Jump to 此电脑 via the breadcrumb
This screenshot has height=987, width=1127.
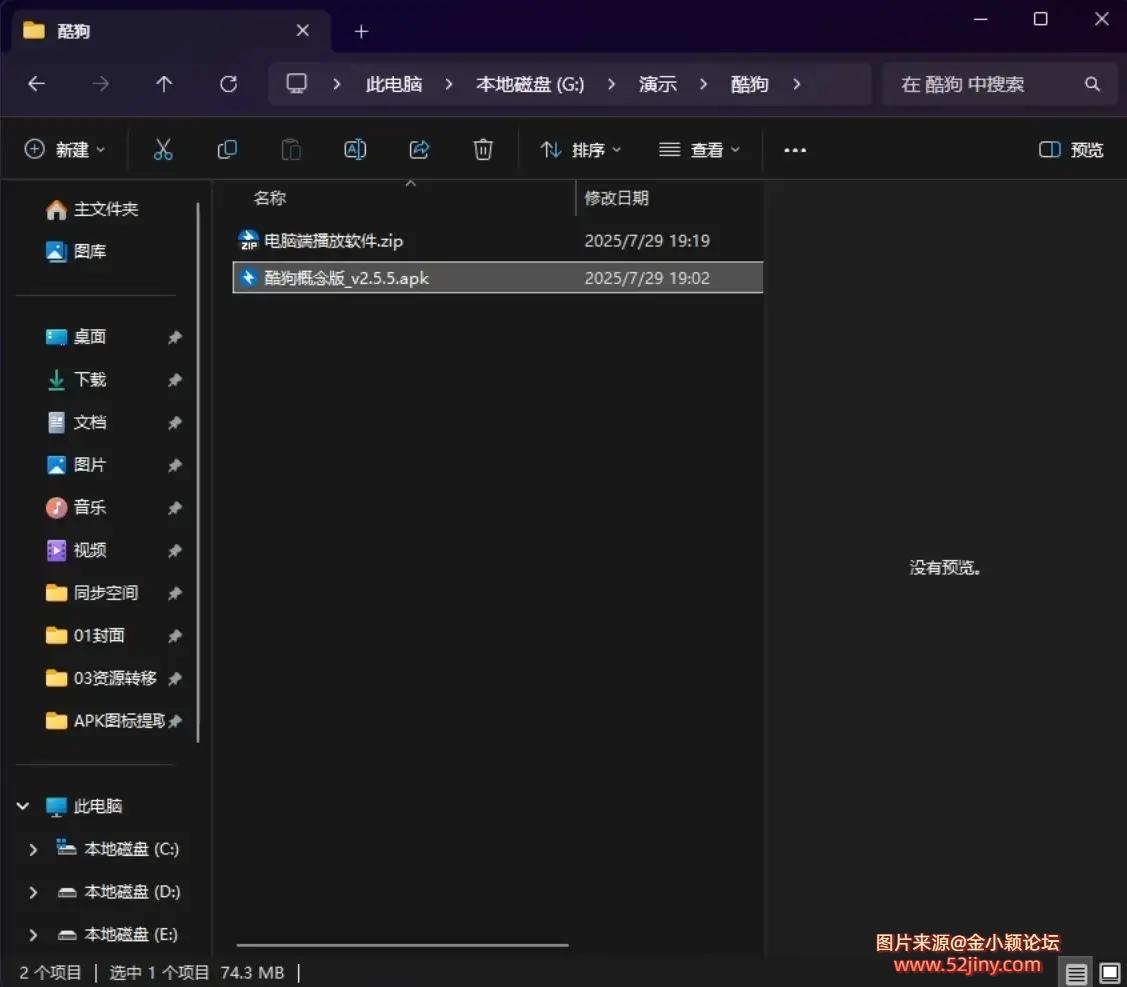pyautogui.click(x=393, y=84)
